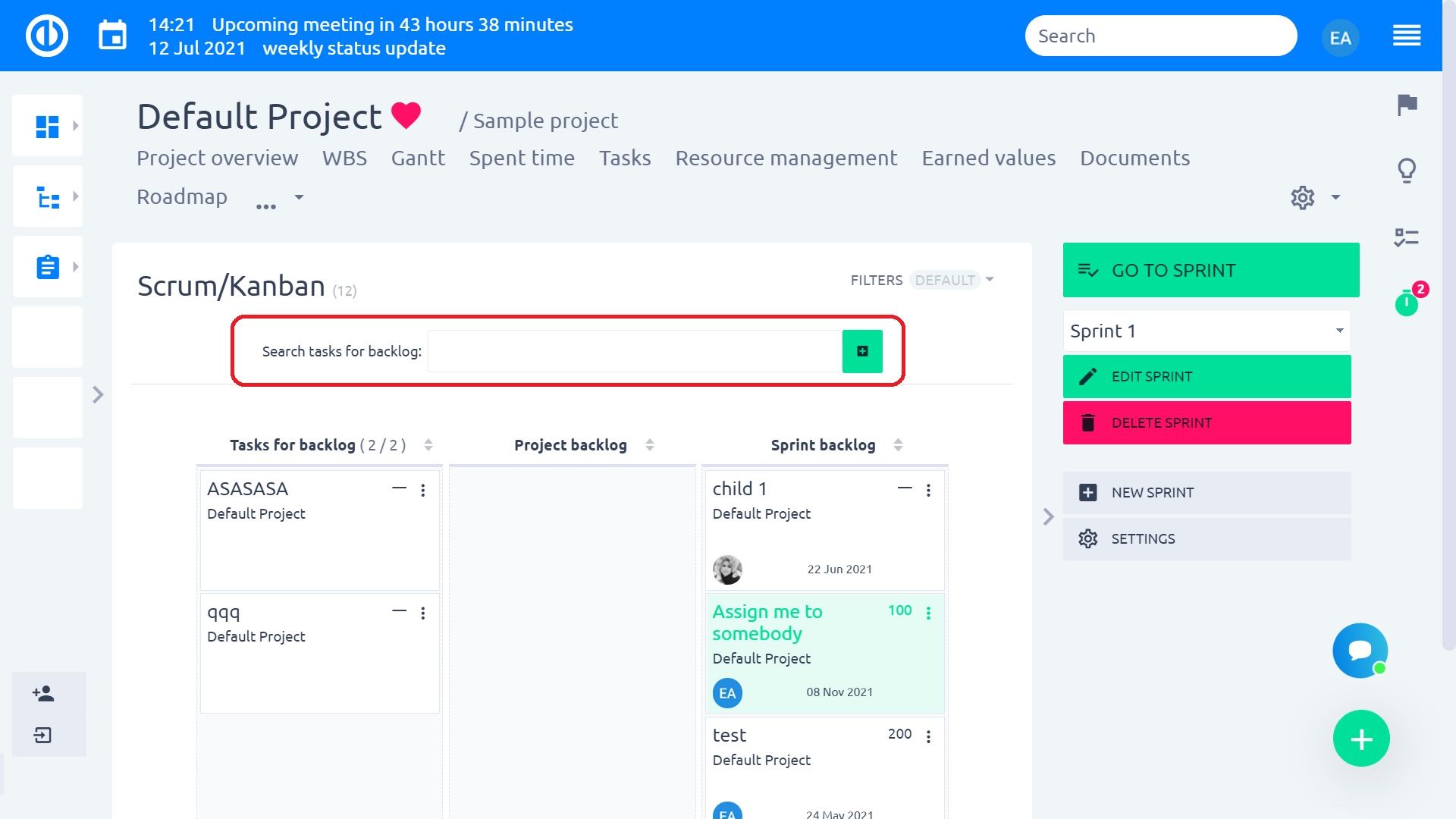Click the NEW SPRINT button
The height and width of the screenshot is (819, 1456).
click(x=1207, y=493)
